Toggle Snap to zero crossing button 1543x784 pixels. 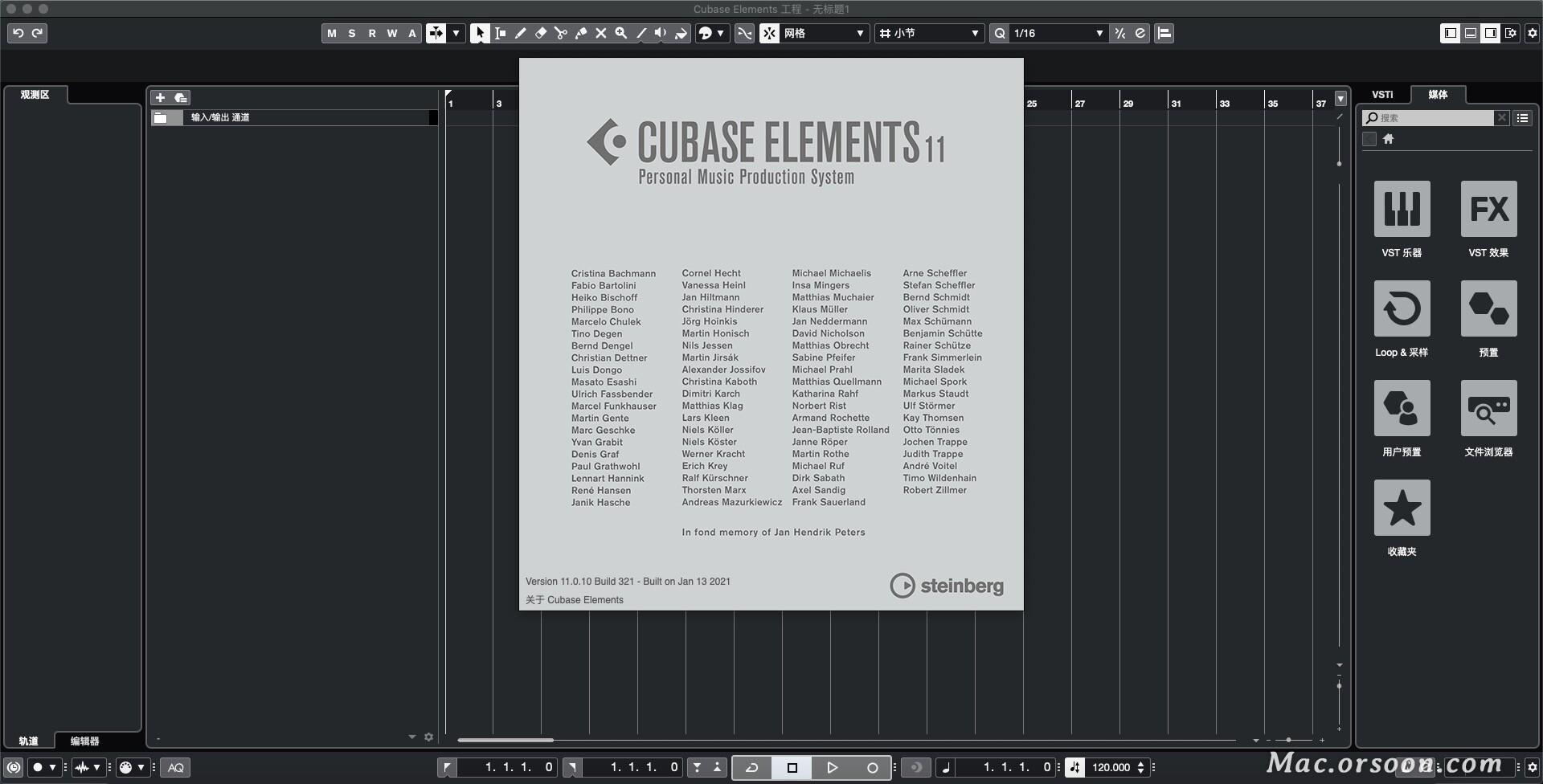tap(745, 33)
